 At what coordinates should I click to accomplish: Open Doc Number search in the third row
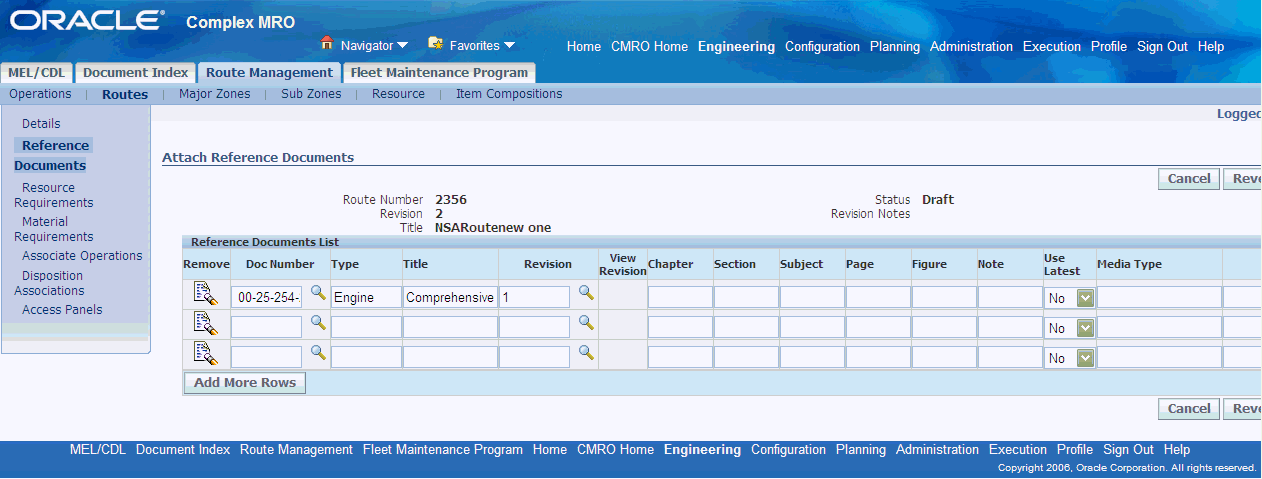tap(318, 353)
